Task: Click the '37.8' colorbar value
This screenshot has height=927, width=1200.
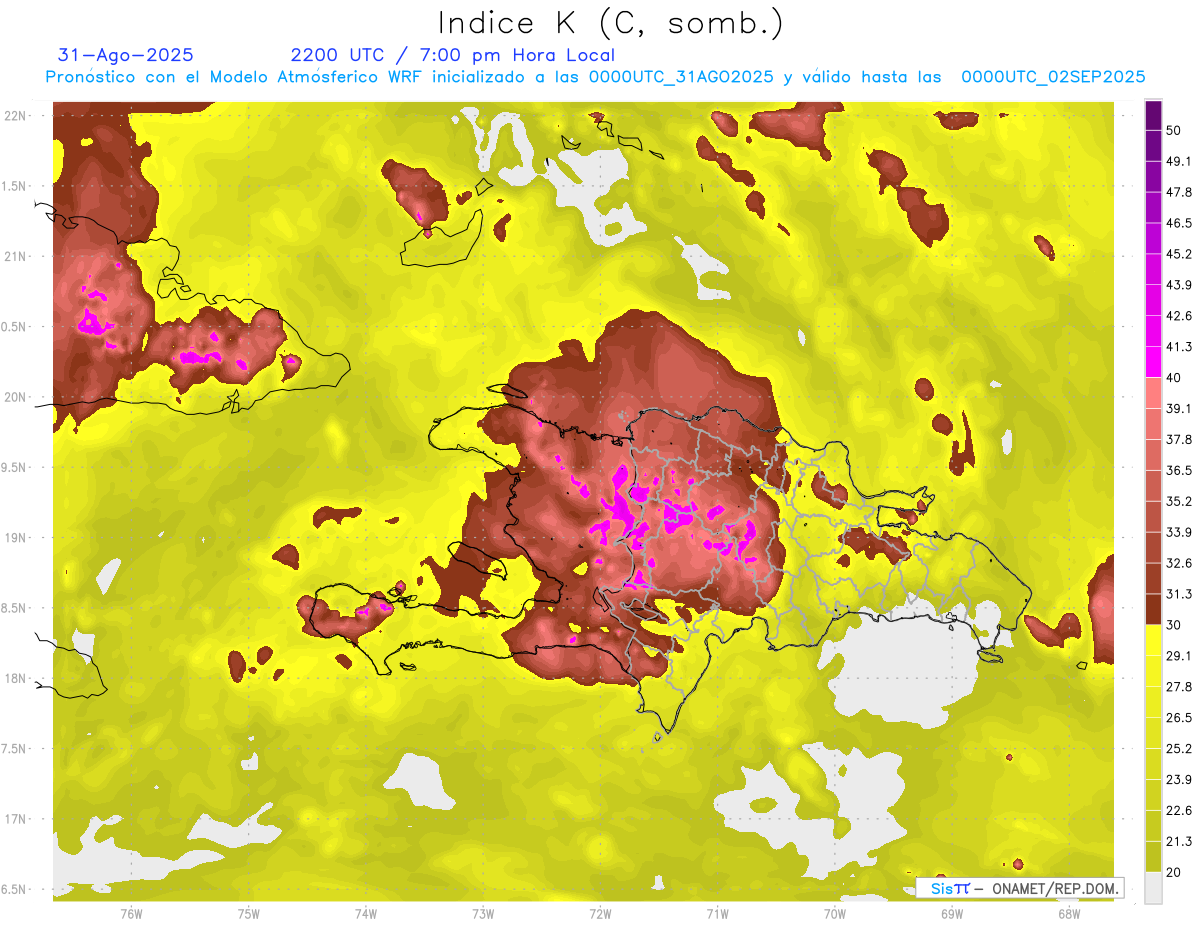Action: point(1178,439)
